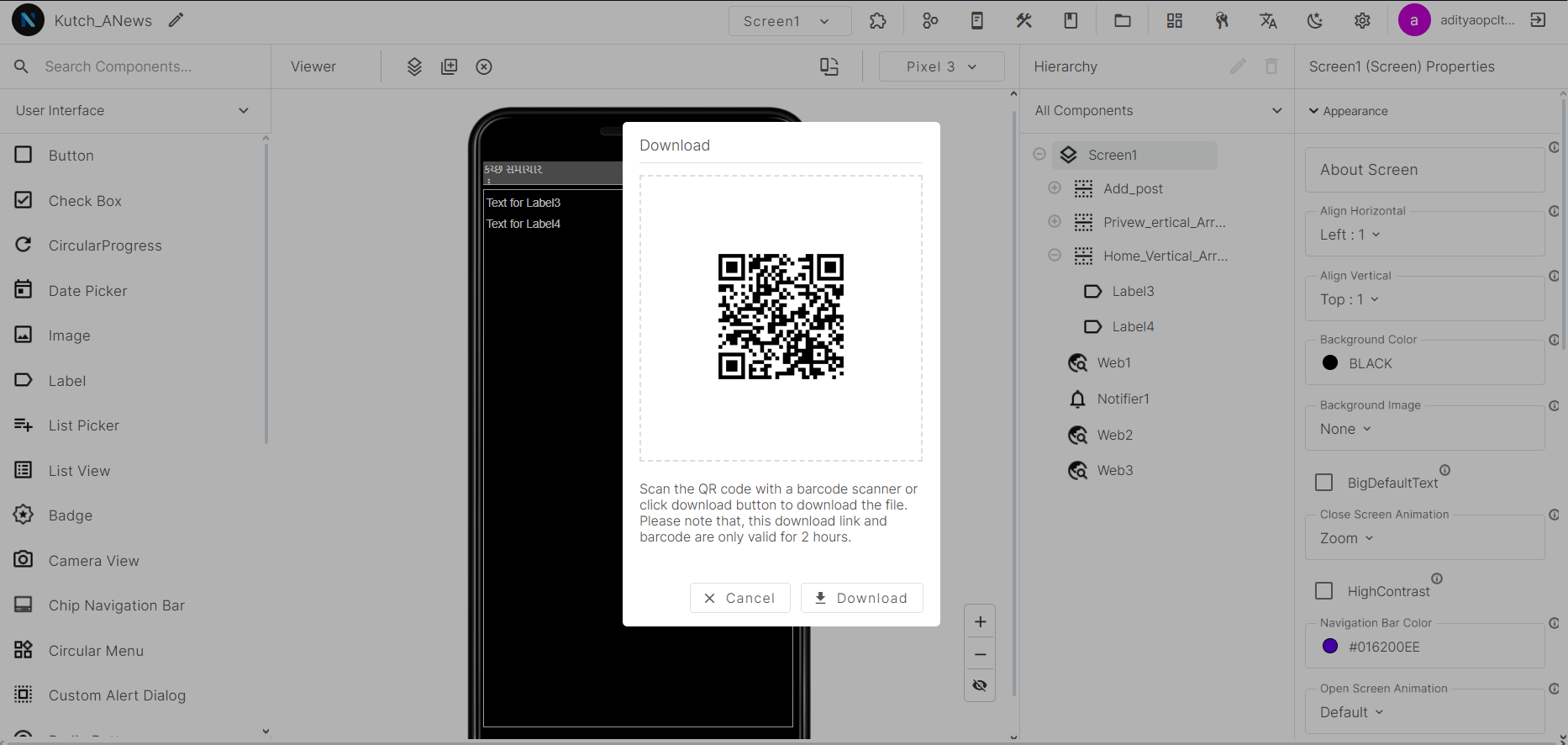
Task: Open the companion device icon
Action: click(976, 21)
